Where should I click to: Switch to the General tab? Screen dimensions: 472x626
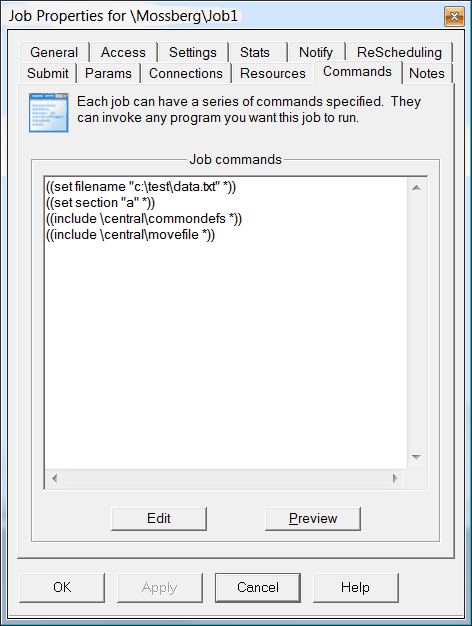pos(54,52)
